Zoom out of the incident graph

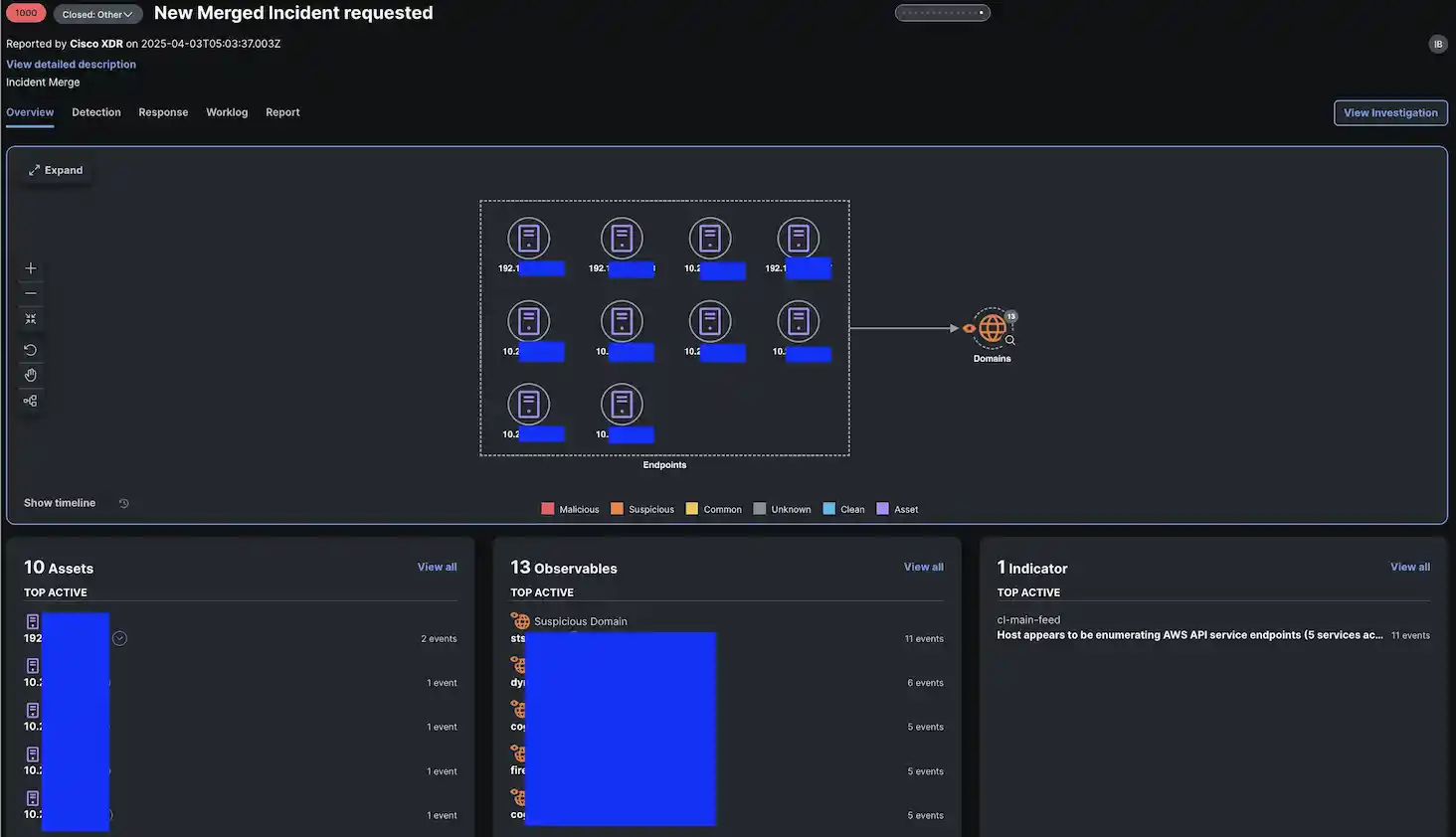click(31, 293)
